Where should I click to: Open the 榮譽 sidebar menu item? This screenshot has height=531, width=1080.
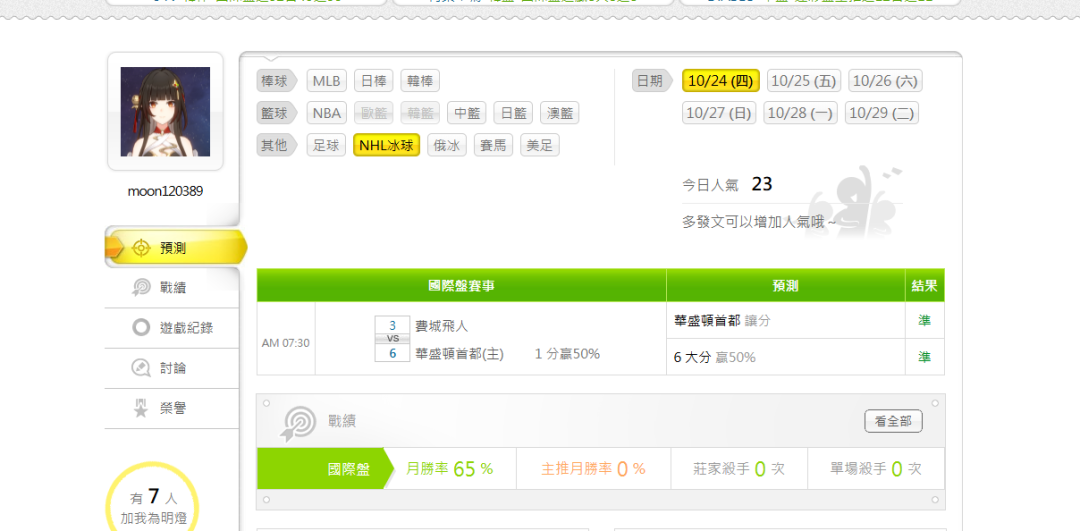[172, 408]
